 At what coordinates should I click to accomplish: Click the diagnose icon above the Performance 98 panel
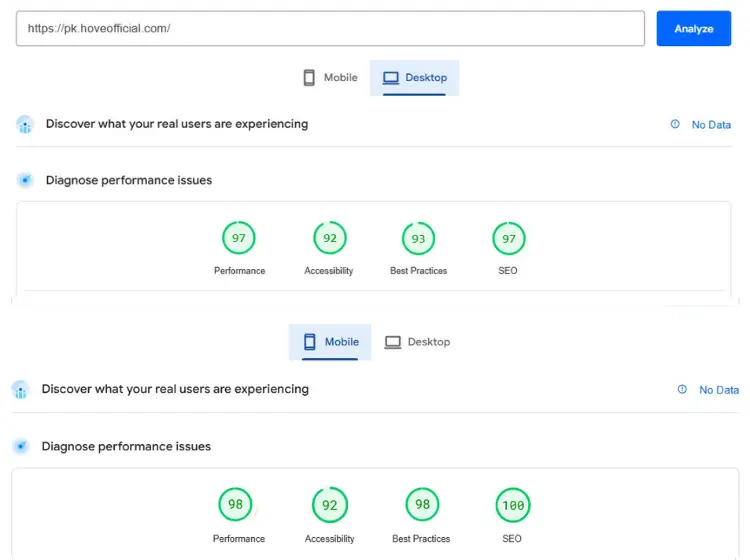21,447
